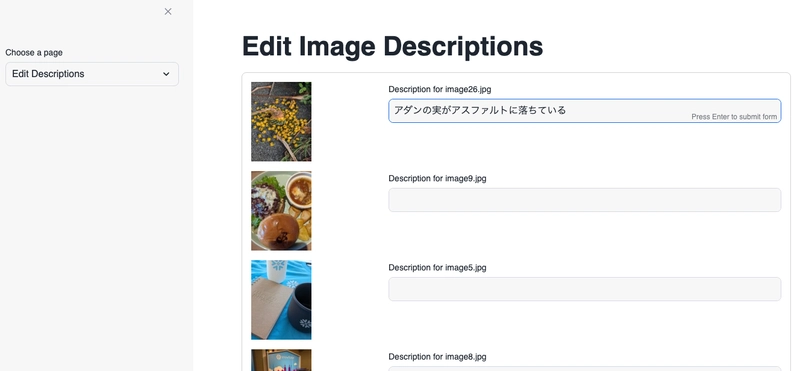Image resolution: width=800 pixels, height=371 pixels.
Task: Open the Edit Descriptions page dropdown
Action: (x=92, y=74)
